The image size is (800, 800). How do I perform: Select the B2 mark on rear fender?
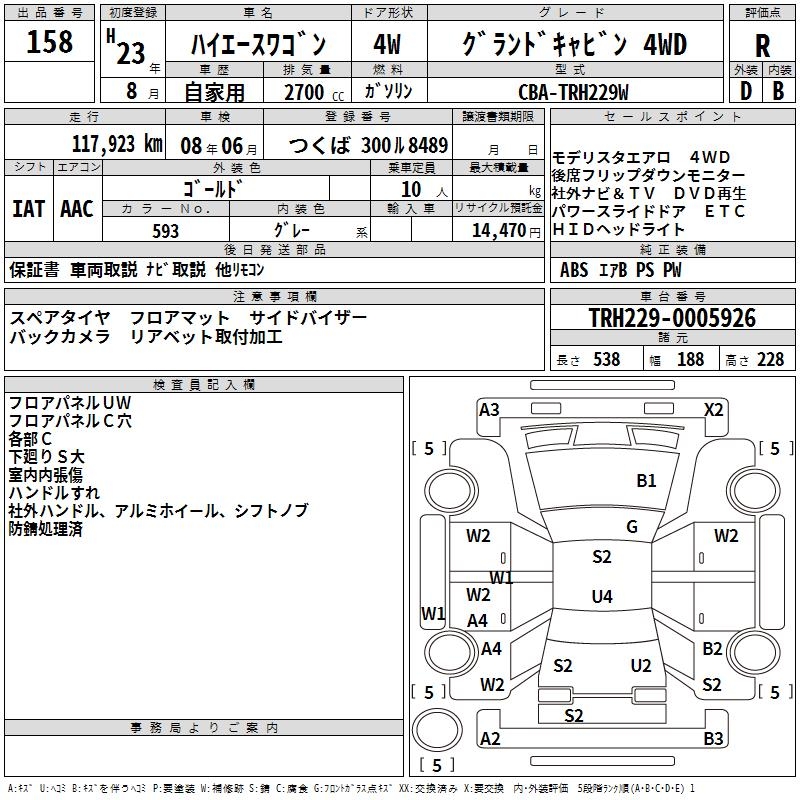pos(712,649)
